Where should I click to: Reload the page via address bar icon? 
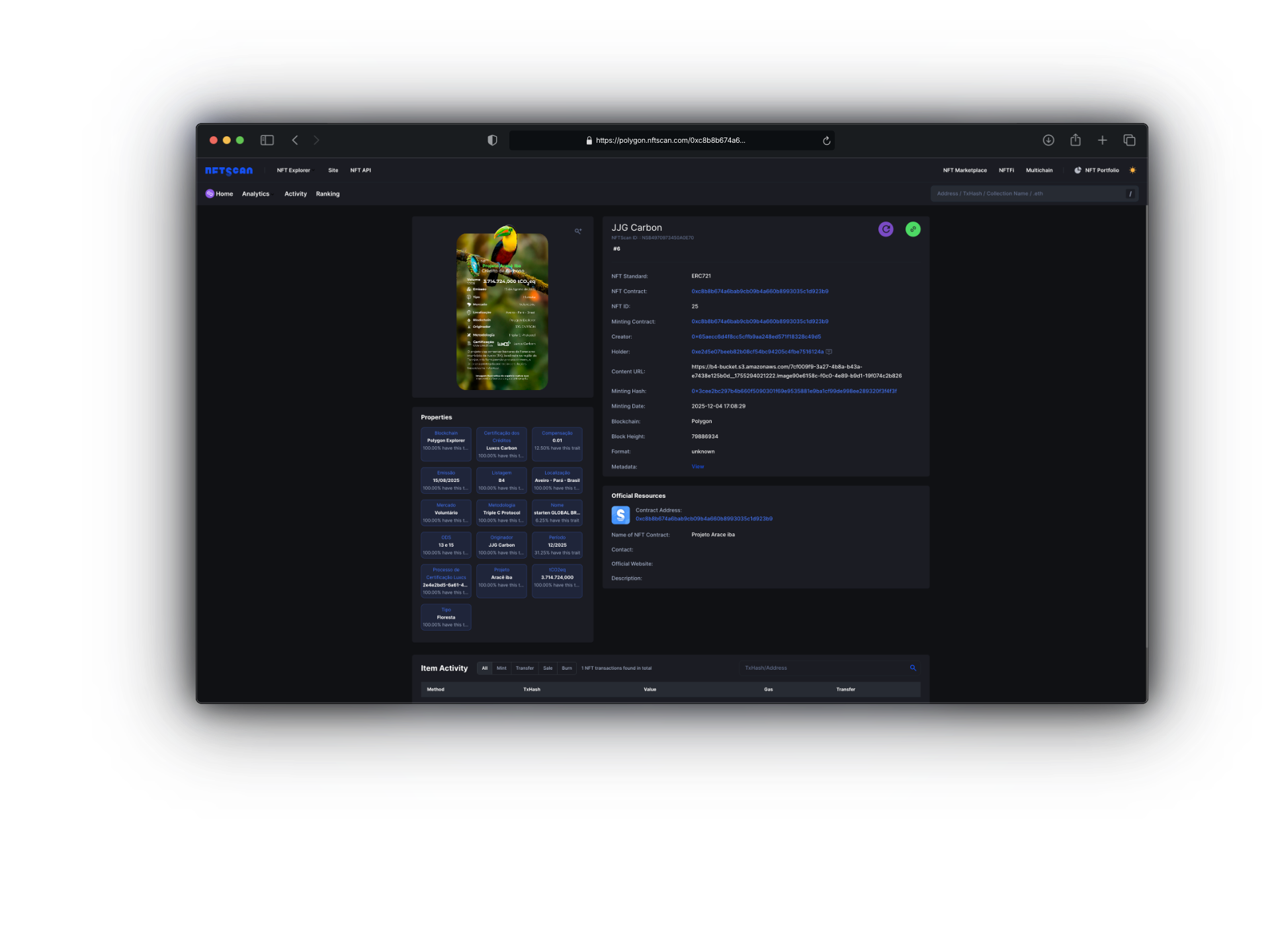[826, 141]
